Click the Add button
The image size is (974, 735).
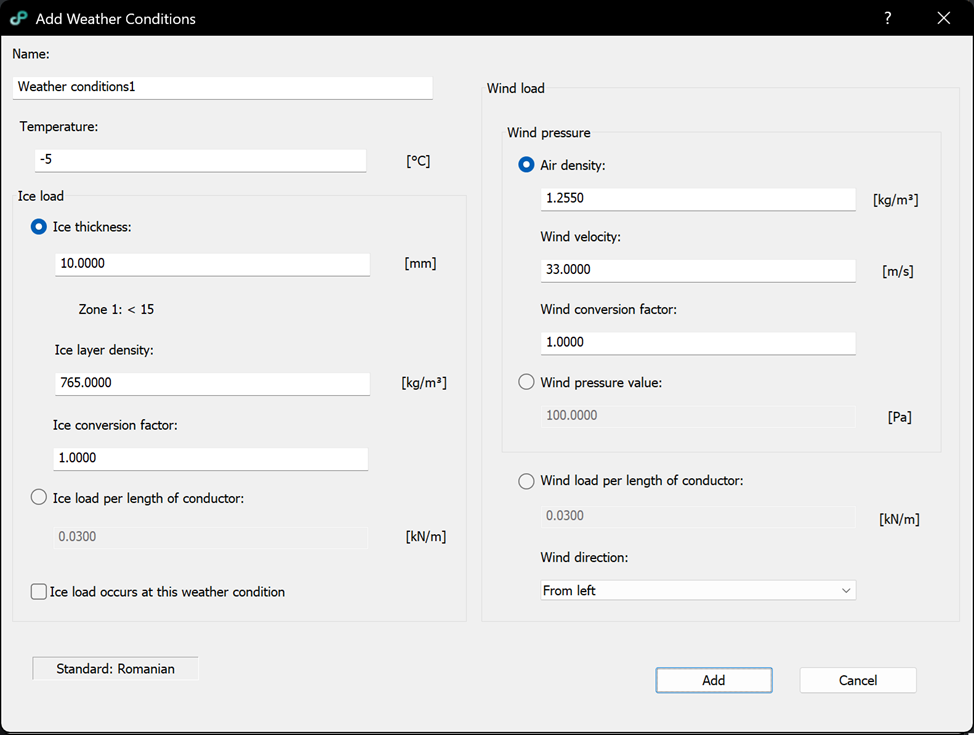(713, 680)
